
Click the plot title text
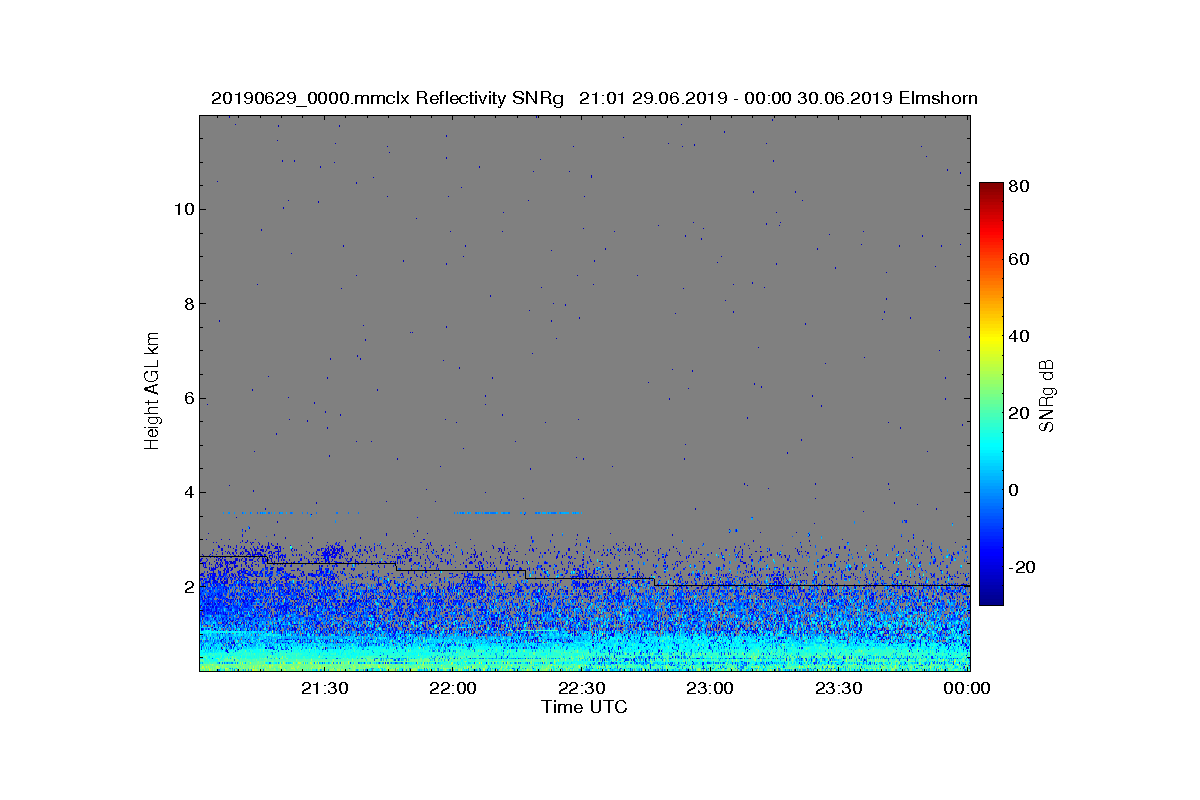pos(594,98)
